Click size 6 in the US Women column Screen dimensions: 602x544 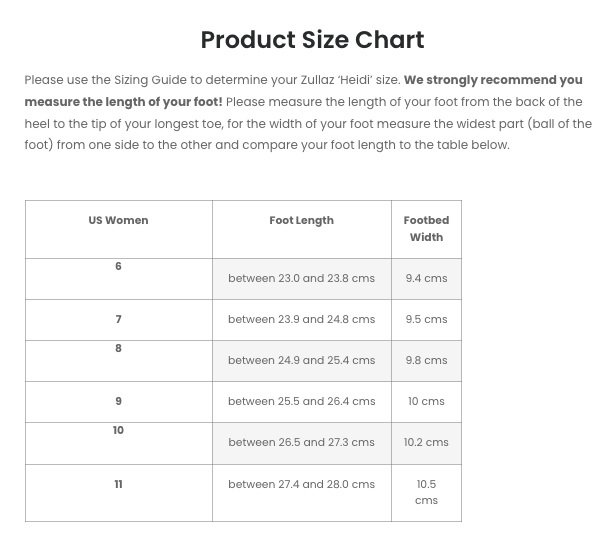[118, 266]
